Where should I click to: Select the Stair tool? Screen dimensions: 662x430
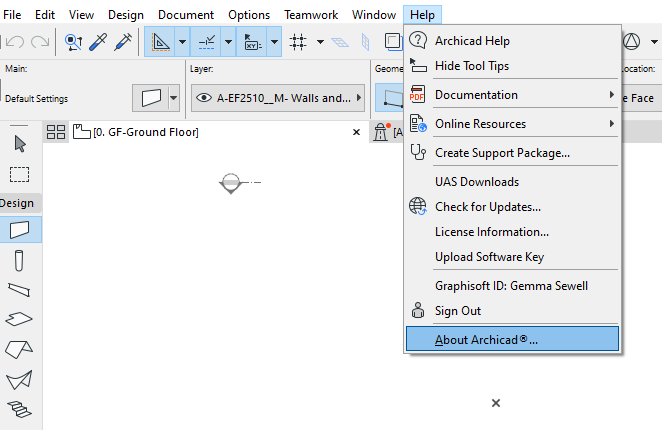pos(19,409)
